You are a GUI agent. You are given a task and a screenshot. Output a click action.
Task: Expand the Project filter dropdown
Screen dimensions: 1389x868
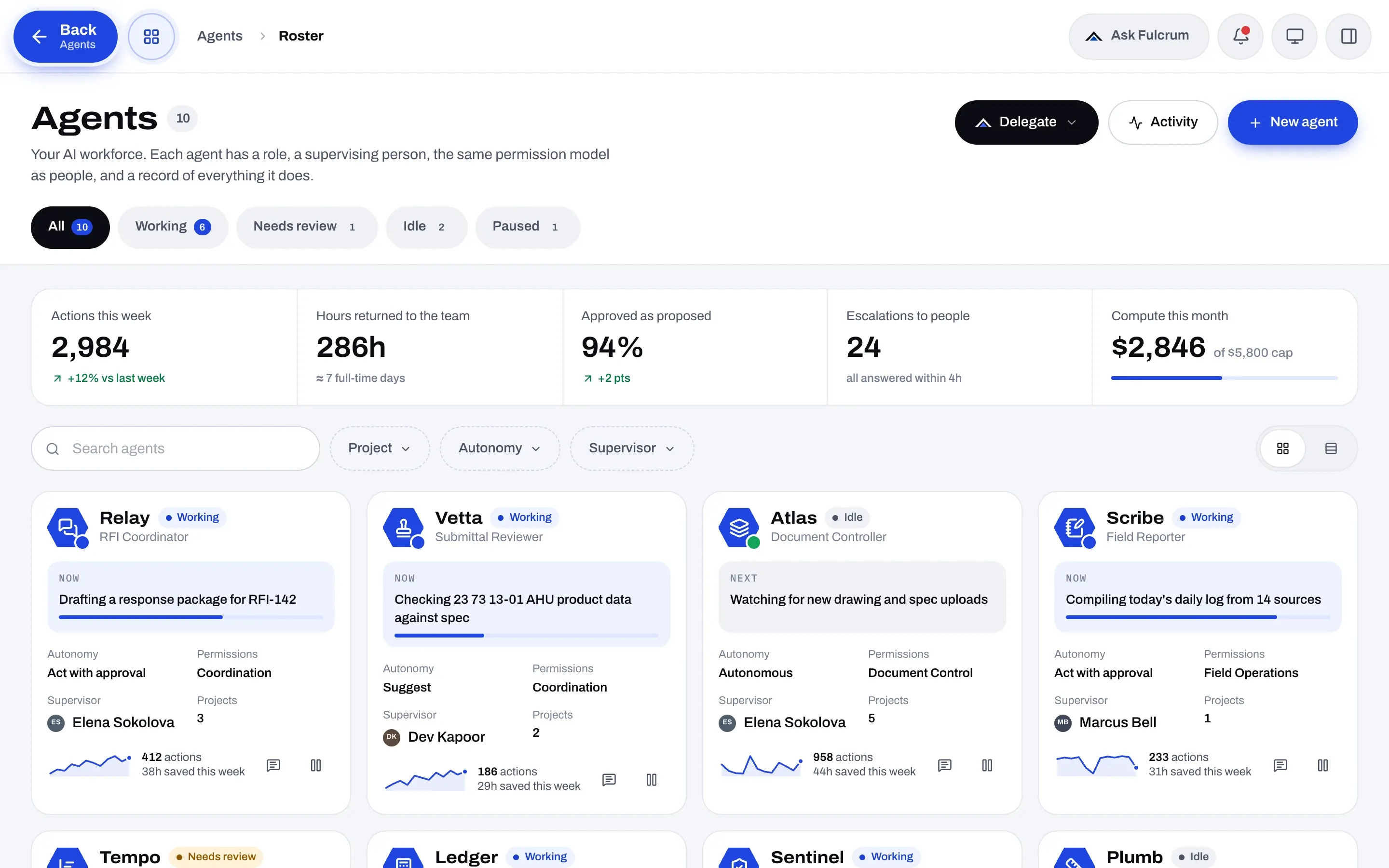(380, 448)
